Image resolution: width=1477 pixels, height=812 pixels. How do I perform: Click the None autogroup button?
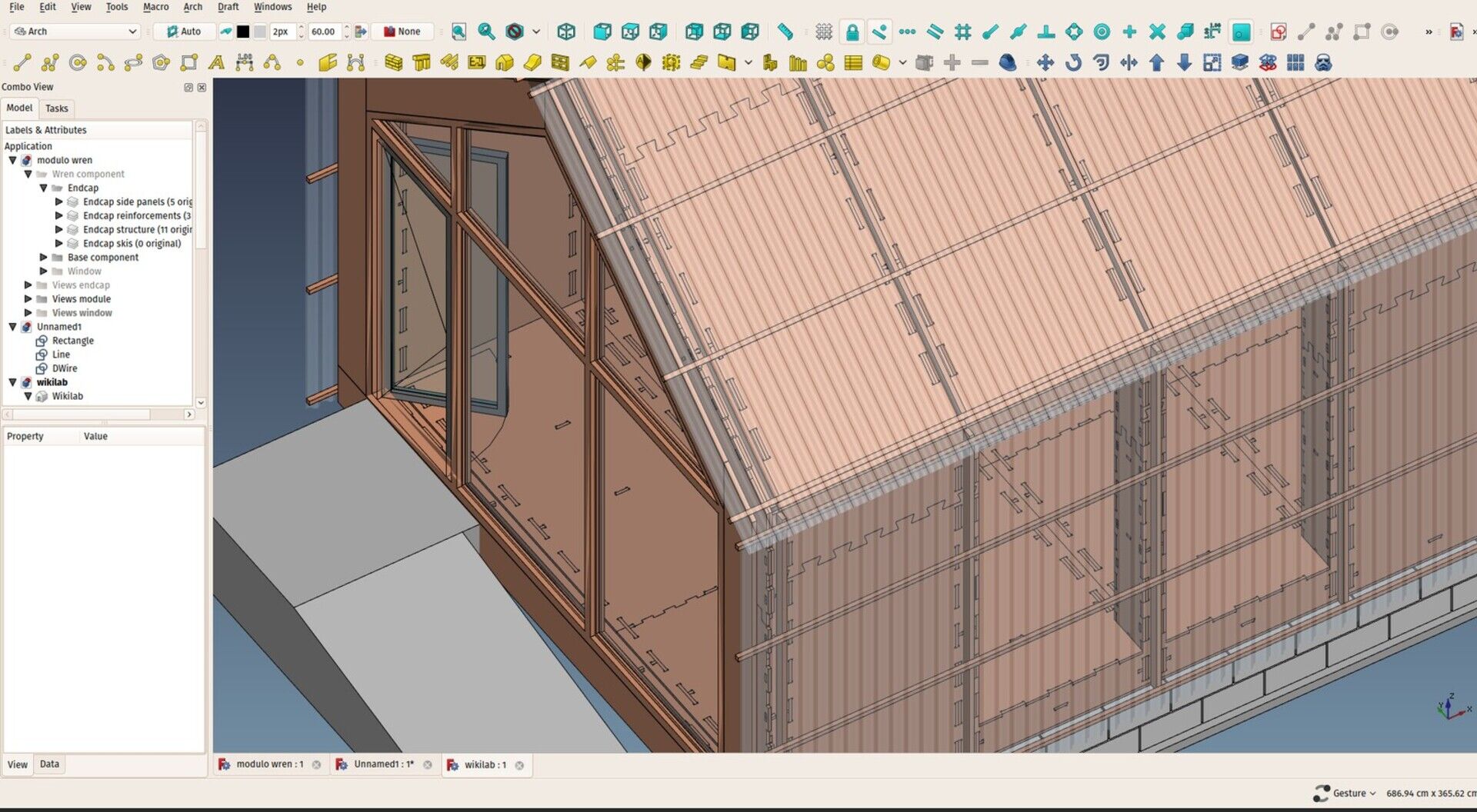(x=402, y=32)
